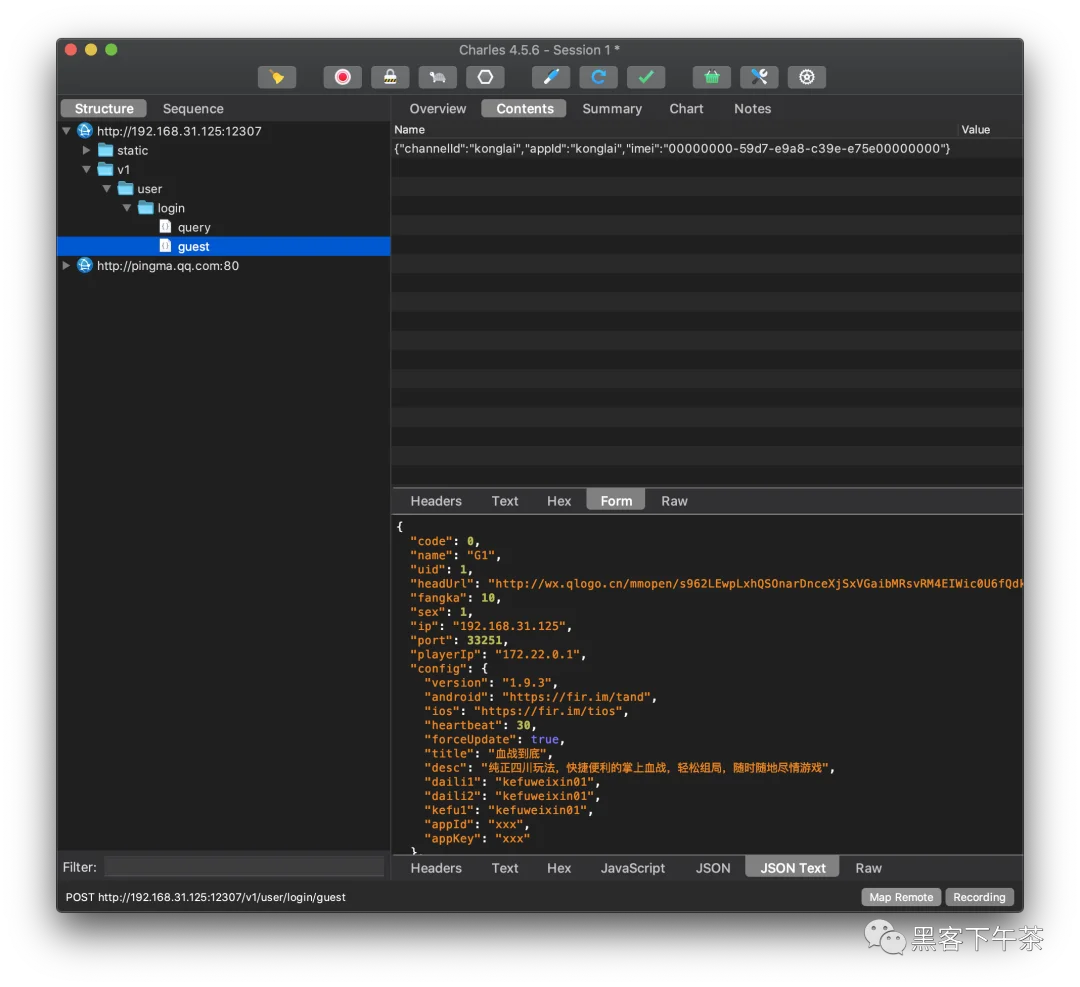This screenshot has height=987, width=1080.
Task: Open response Raw tab
Action: pyautogui.click(x=869, y=869)
